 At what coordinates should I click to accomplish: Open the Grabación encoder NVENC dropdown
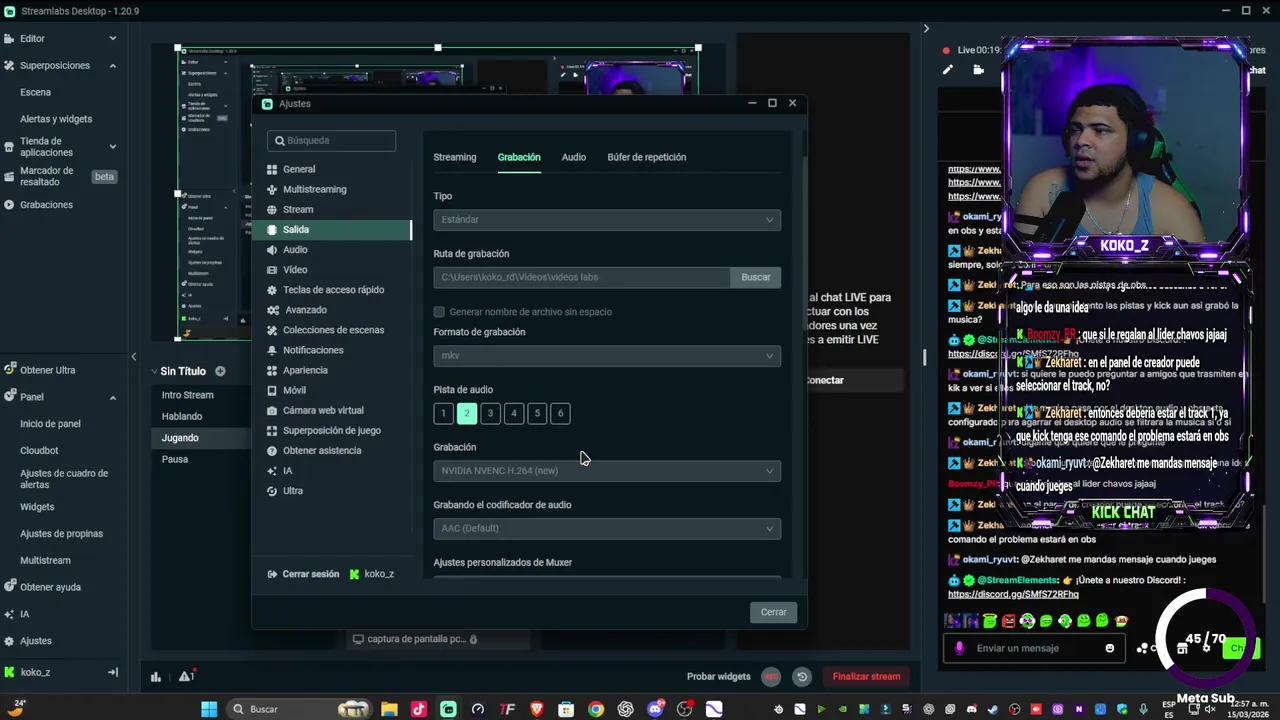pyautogui.click(x=607, y=470)
